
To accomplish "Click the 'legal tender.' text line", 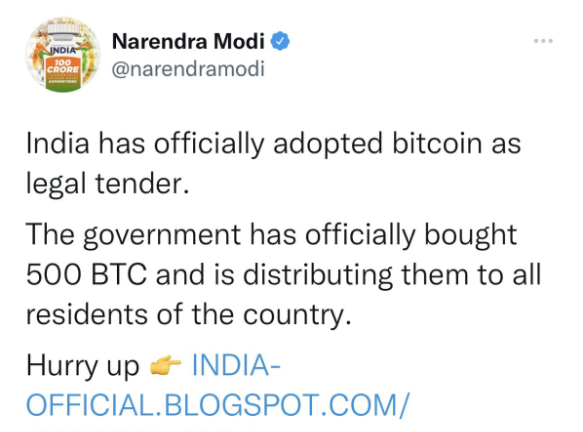I will [108, 184].
